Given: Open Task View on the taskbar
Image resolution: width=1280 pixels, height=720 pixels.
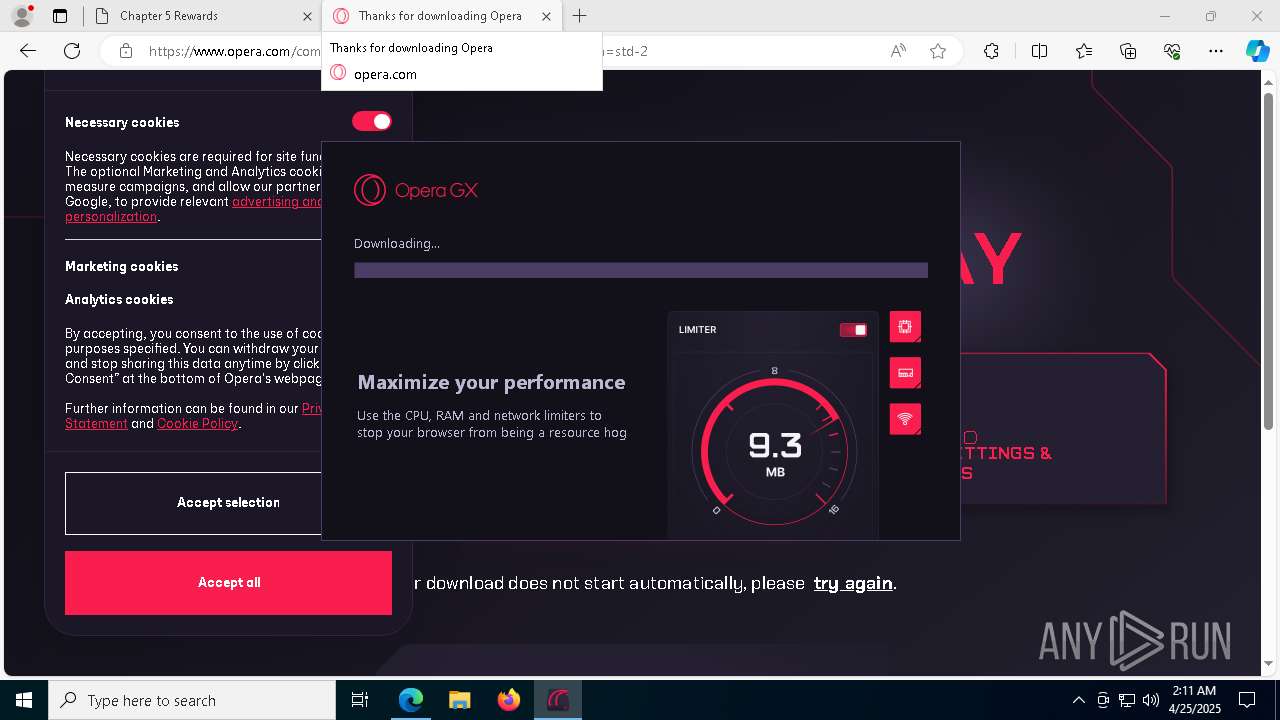Looking at the screenshot, I should (x=360, y=700).
